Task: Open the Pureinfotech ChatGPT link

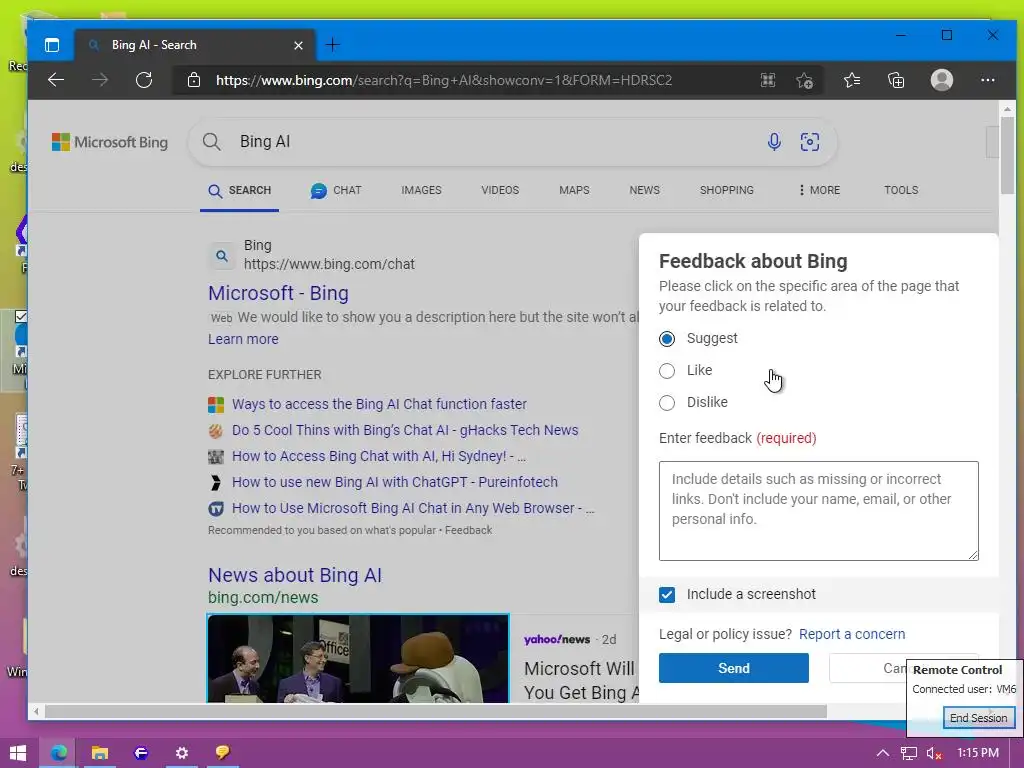Action: pos(394,482)
